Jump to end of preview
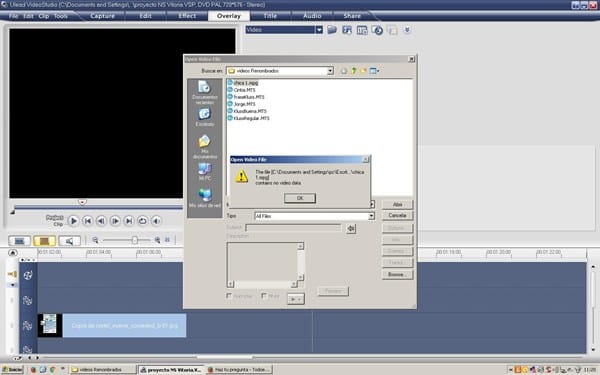 point(129,221)
